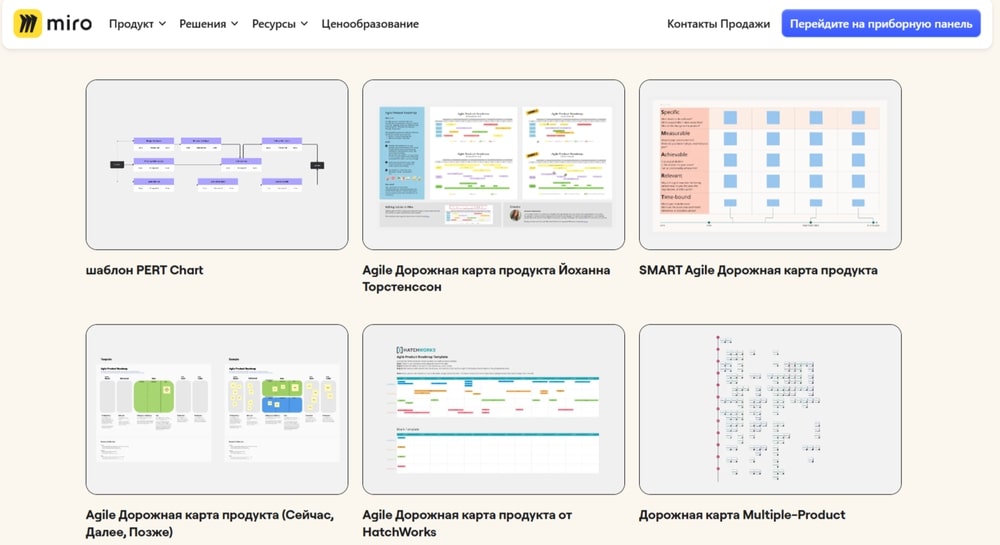Go to Ценообразование page
The height and width of the screenshot is (545, 1000).
[x=370, y=24]
